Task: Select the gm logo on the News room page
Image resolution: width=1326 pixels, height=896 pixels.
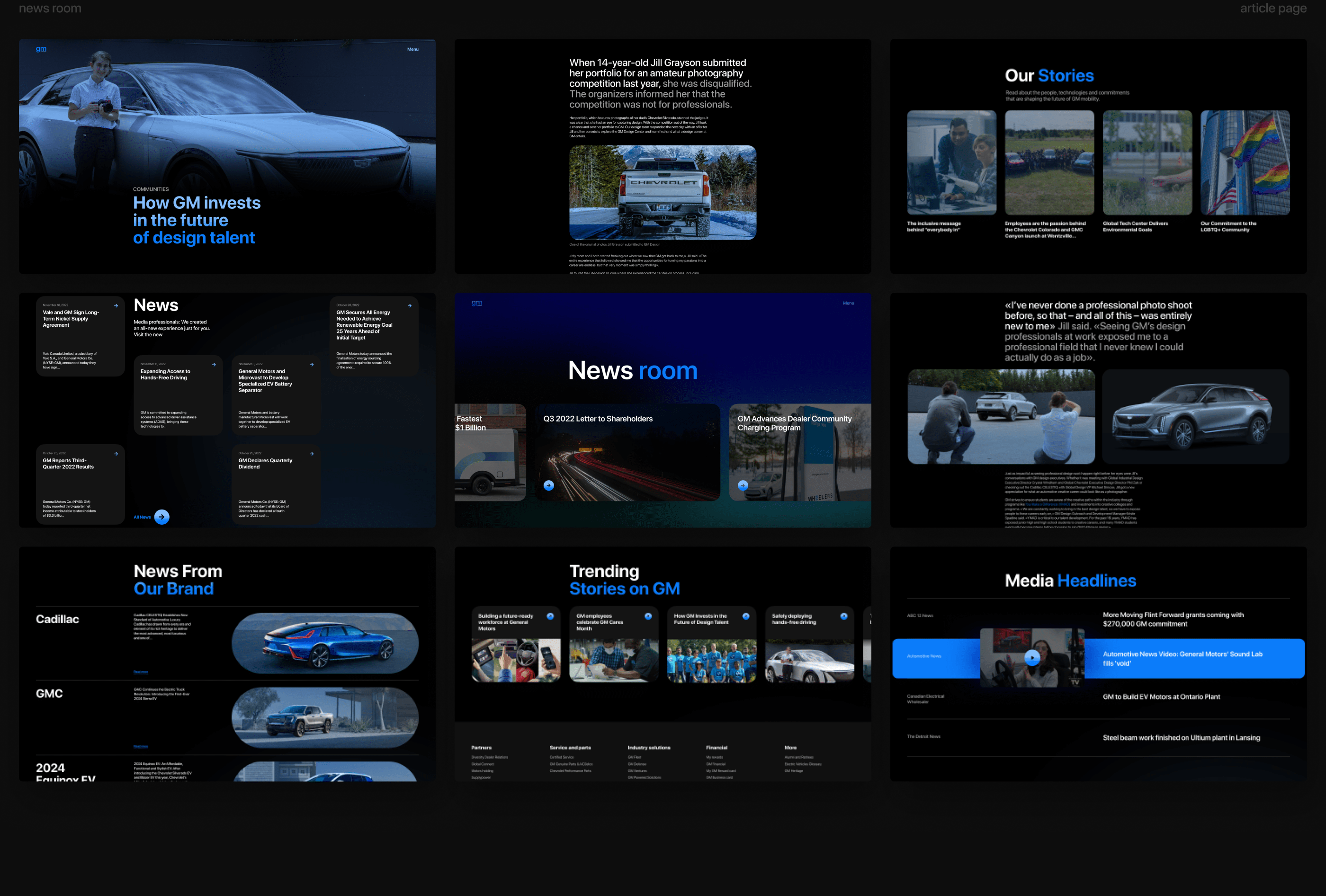Action: coord(477,303)
